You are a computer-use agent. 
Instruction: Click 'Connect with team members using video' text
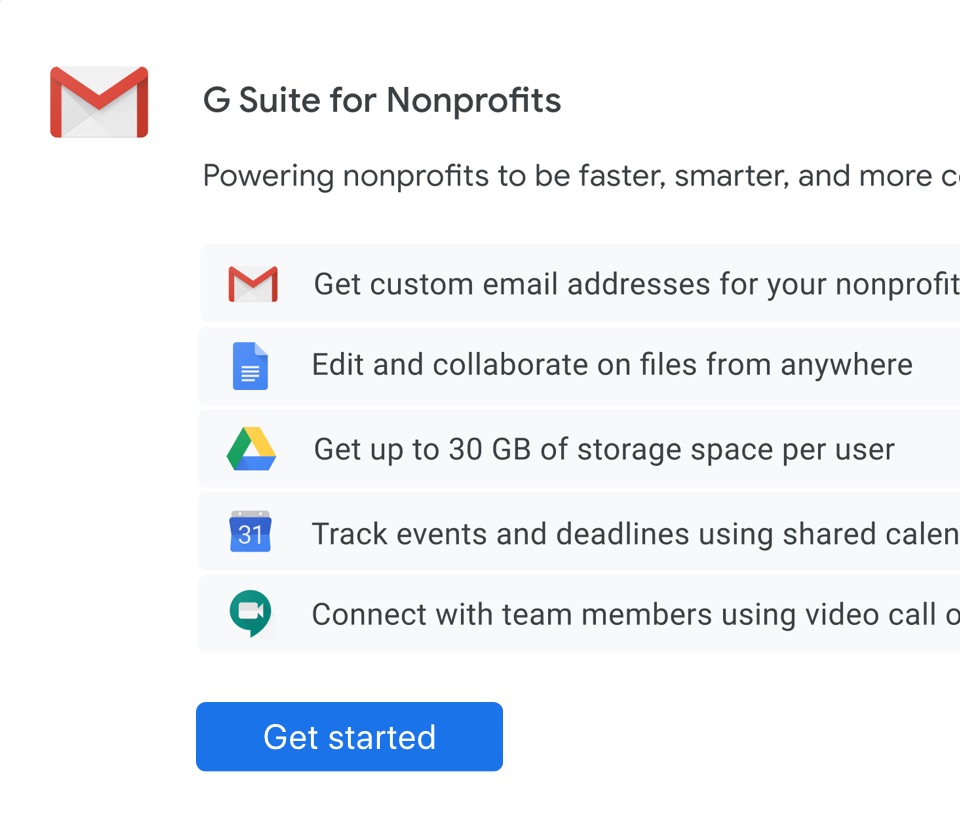coord(636,615)
